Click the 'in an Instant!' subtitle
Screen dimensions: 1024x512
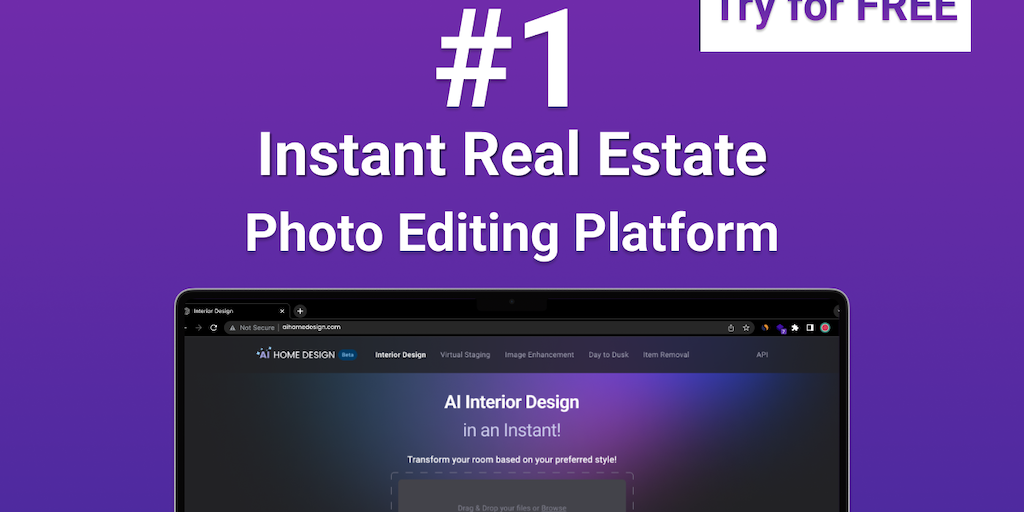point(512,430)
